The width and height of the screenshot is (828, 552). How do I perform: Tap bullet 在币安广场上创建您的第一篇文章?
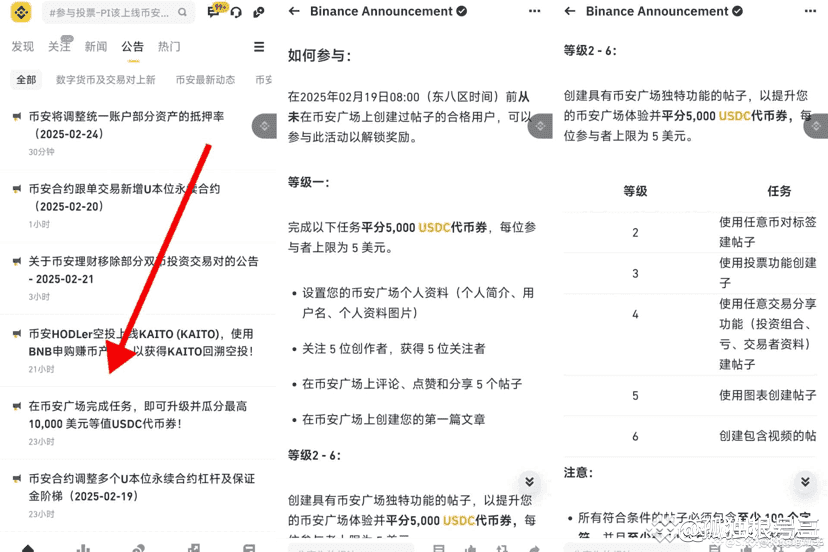[x=393, y=419]
